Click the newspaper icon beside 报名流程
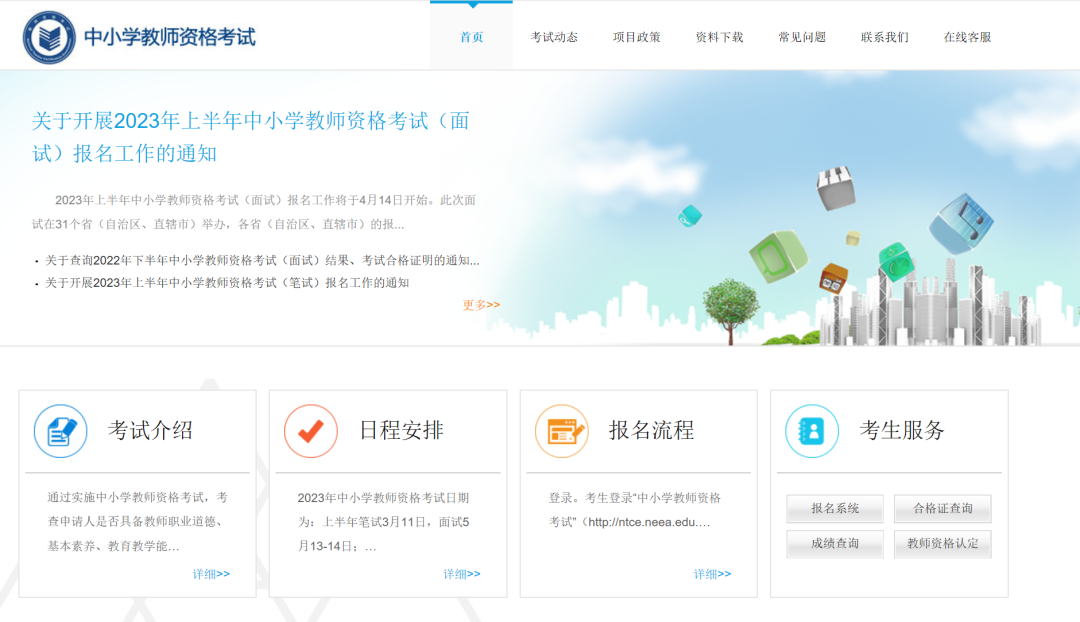 click(560, 430)
